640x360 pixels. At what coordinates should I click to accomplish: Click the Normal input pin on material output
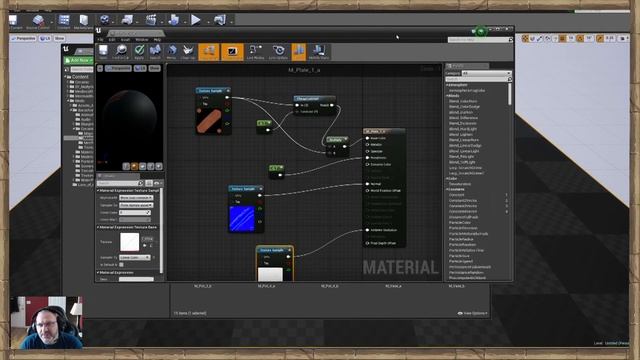tap(368, 184)
